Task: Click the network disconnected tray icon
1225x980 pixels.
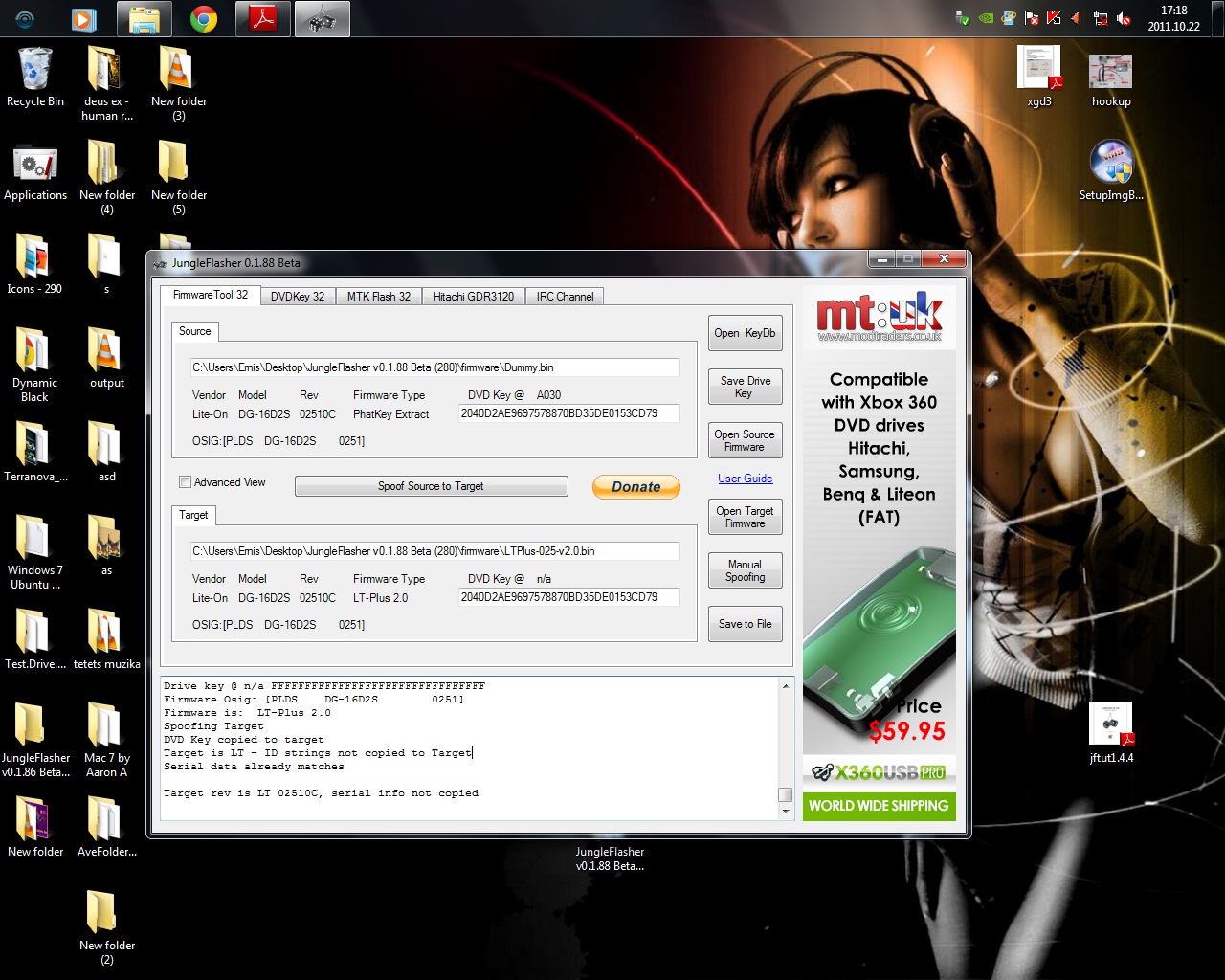Action: (1101, 18)
